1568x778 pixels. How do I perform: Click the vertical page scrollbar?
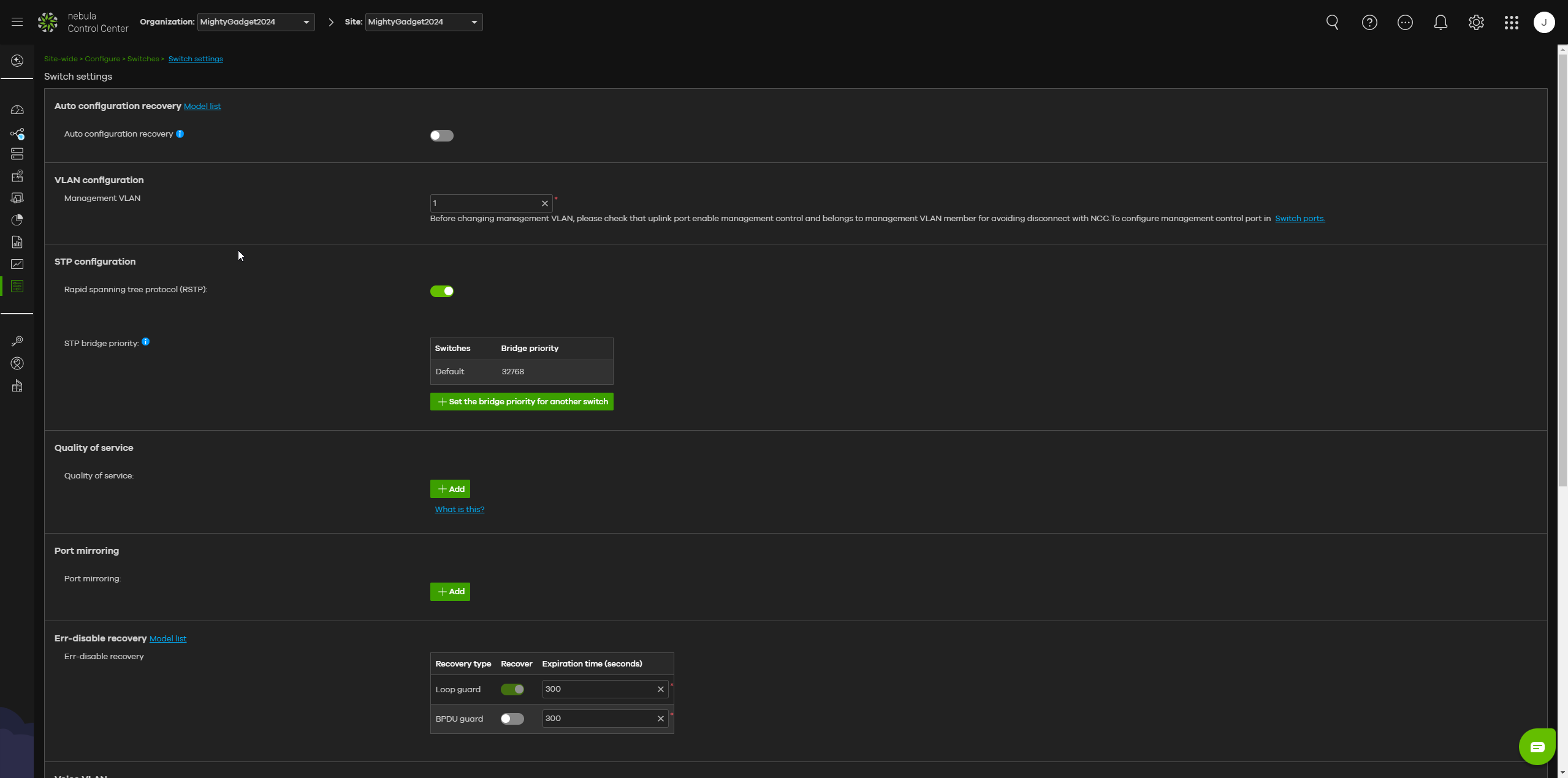tap(1562, 270)
